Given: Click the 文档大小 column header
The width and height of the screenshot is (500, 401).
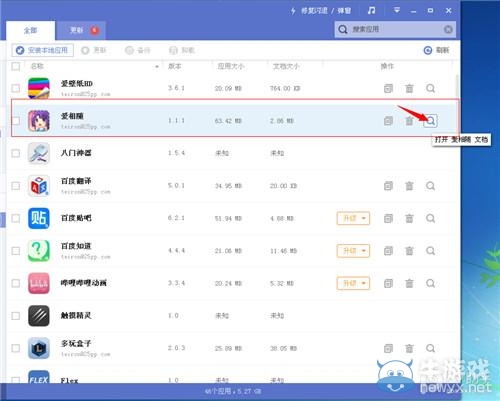Looking at the screenshot, I should pos(286,66).
